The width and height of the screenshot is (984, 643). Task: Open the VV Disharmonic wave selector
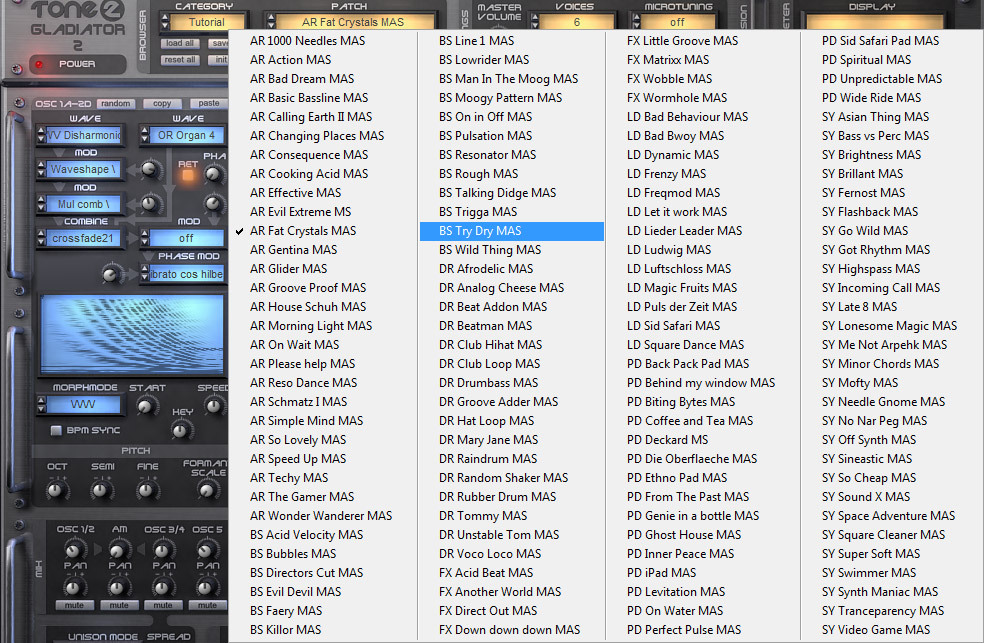click(x=84, y=136)
